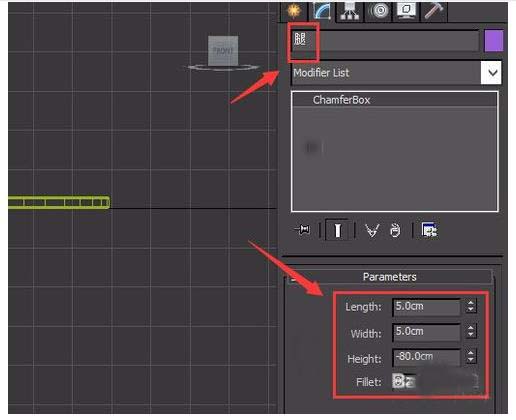The height and width of the screenshot is (420, 516).
Task: Click the object name field
Action: click(385, 41)
